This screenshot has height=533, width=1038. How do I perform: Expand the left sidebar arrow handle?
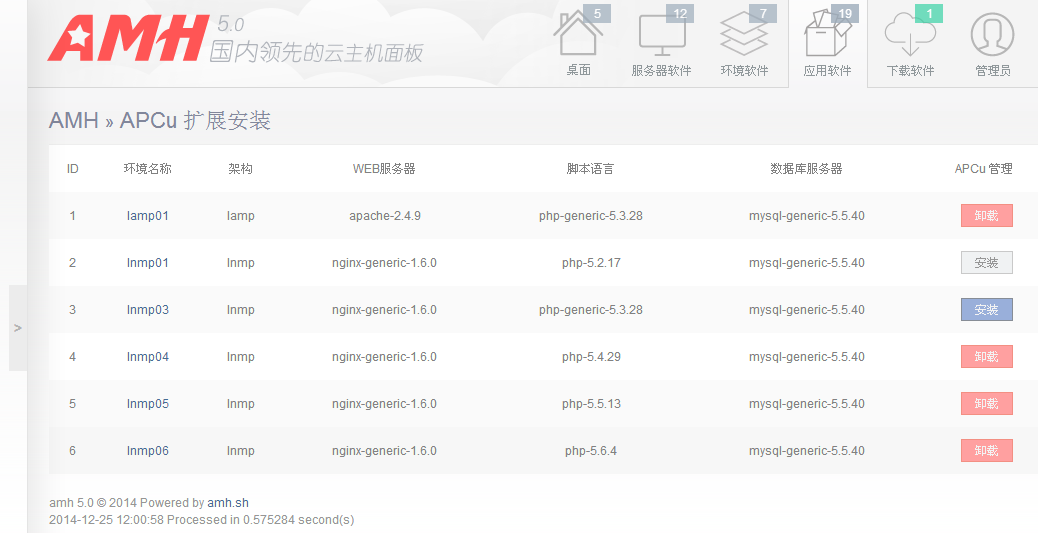pyautogui.click(x=18, y=327)
